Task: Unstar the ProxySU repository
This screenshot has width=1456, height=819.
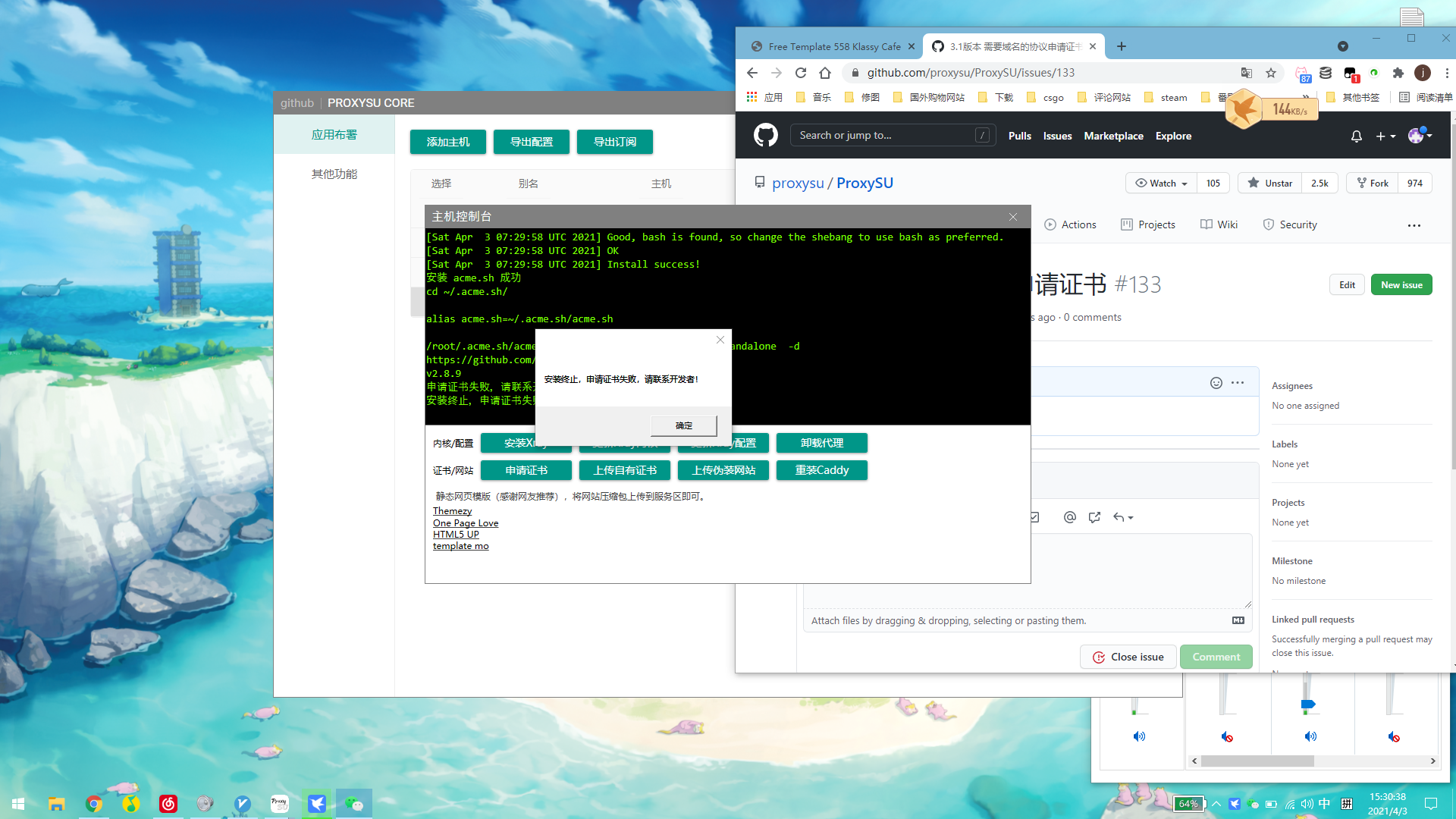Action: (x=1270, y=183)
